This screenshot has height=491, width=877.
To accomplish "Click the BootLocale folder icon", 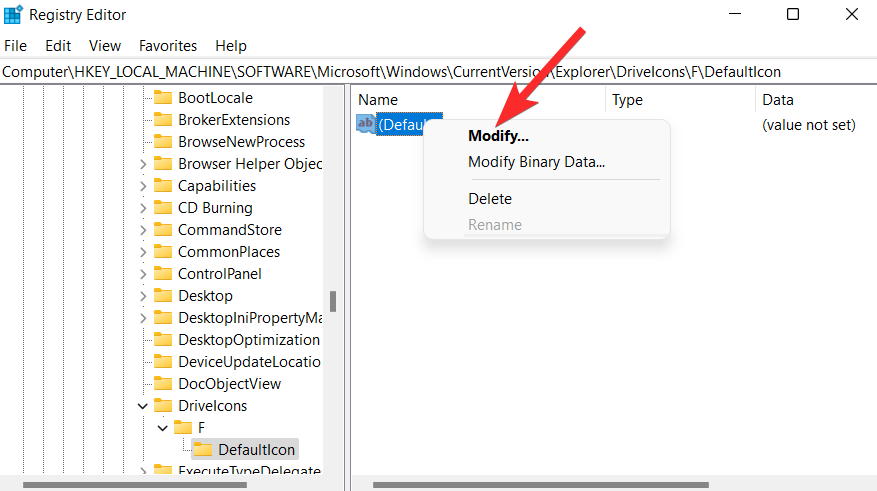I will [x=163, y=98].
